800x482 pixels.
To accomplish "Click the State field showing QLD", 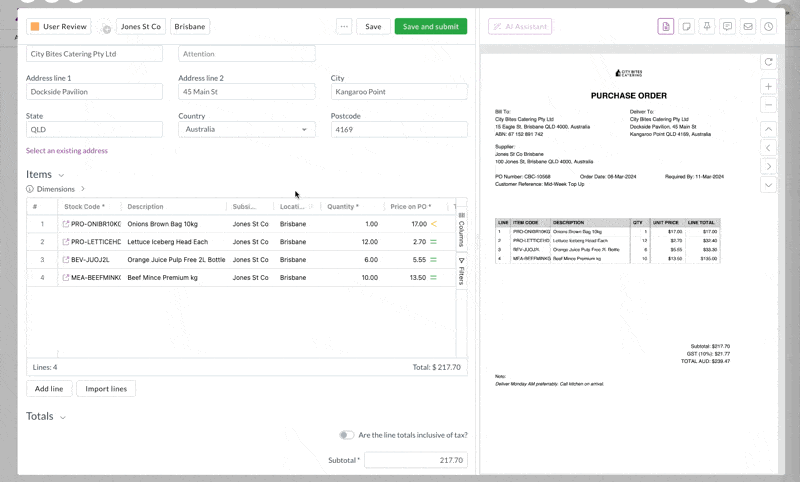I will tap(94, 130).
